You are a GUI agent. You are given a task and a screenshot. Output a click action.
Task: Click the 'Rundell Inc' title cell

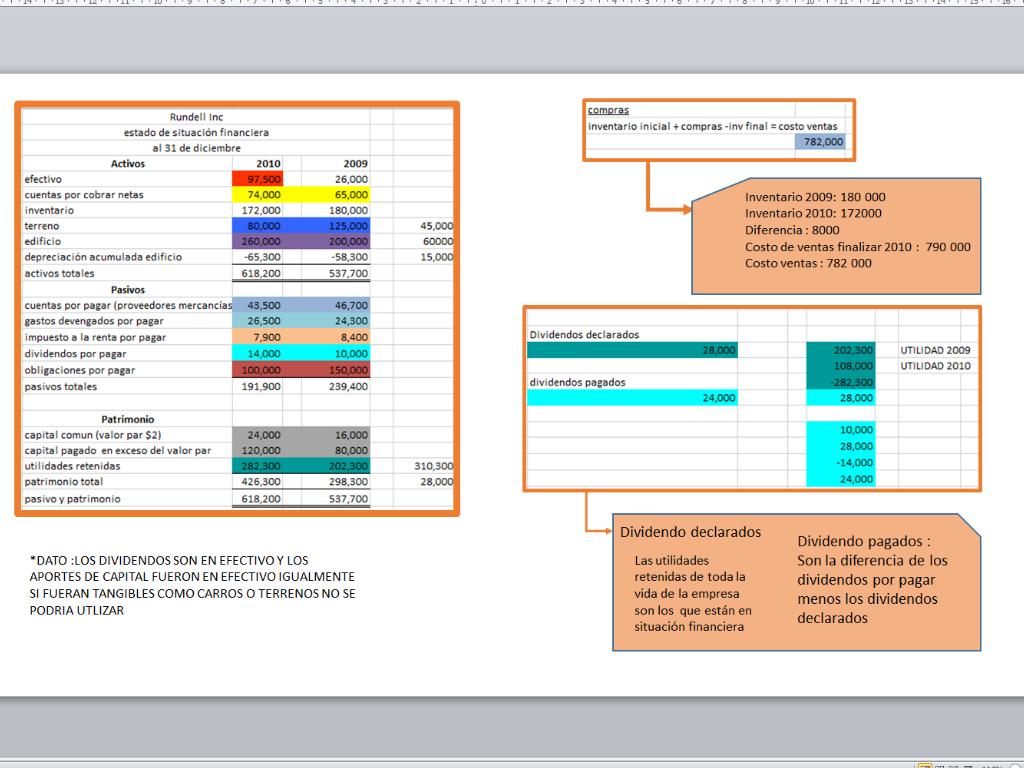196,117
